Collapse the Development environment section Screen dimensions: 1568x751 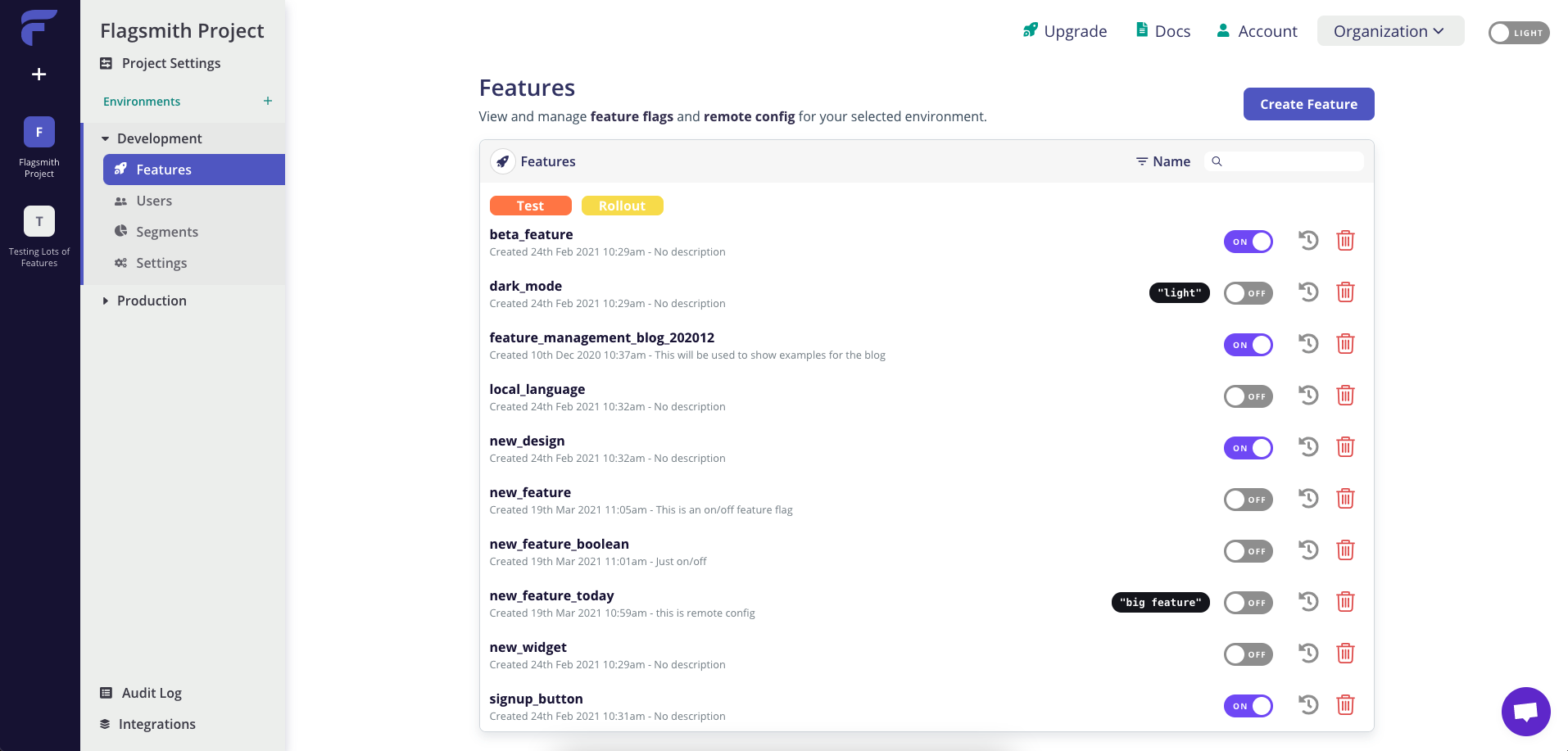[x=106, y=138]
